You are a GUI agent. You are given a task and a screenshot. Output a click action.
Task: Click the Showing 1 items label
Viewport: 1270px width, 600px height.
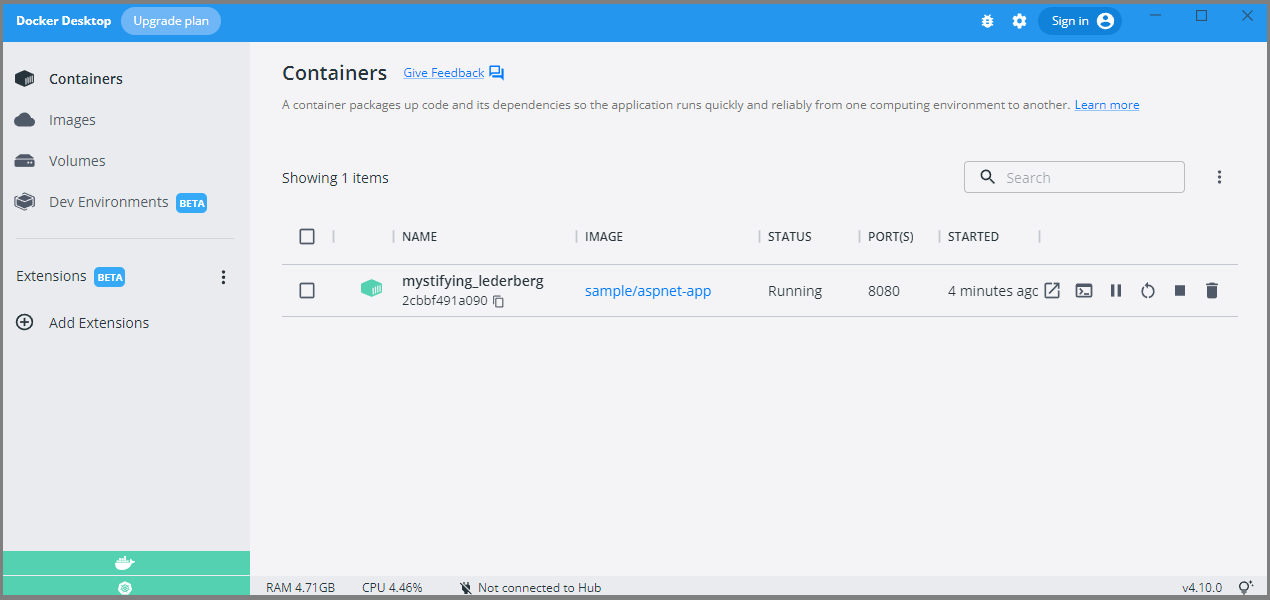tap(335, 178)
